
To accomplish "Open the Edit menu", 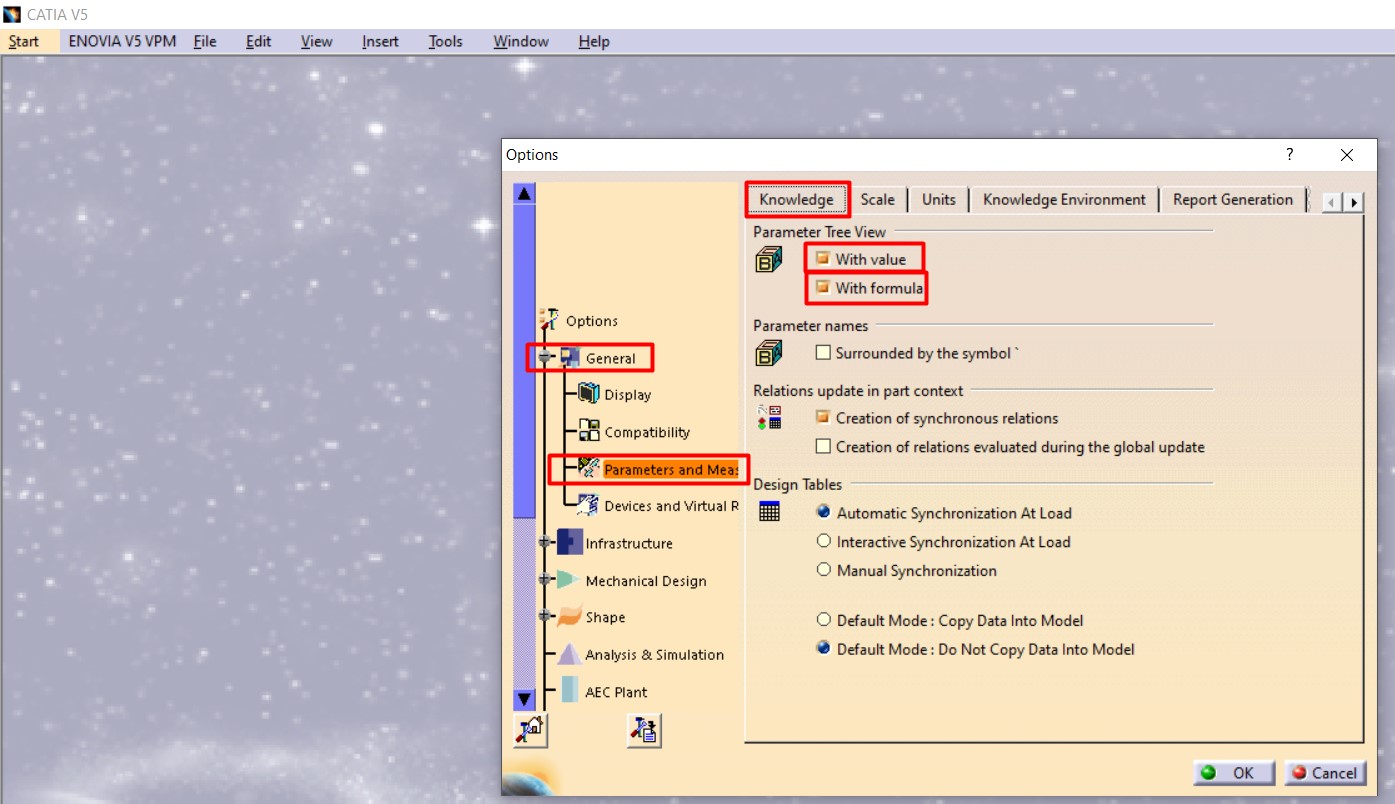I will [258, 41].
